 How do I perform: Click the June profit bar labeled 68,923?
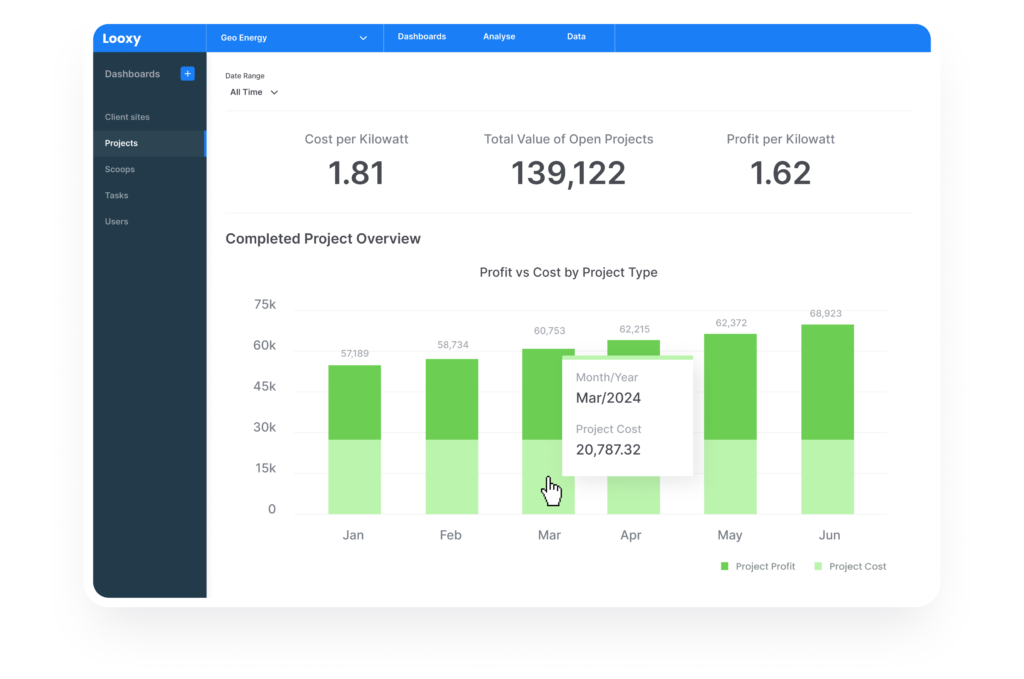coord(829,380)
